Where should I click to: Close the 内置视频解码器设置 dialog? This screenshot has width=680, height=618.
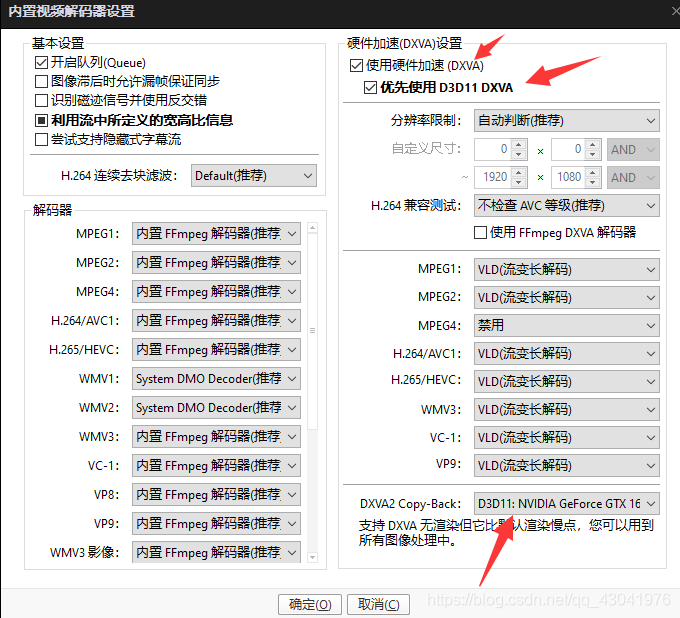[674, 11]
